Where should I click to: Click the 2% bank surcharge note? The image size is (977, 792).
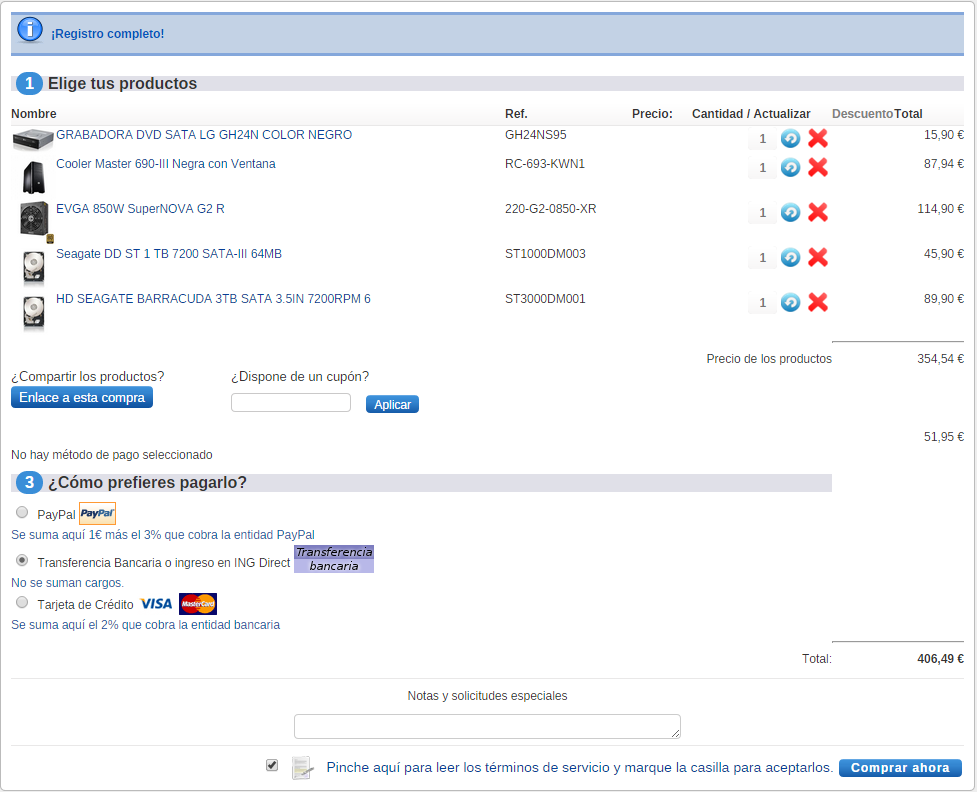point(145,624)
